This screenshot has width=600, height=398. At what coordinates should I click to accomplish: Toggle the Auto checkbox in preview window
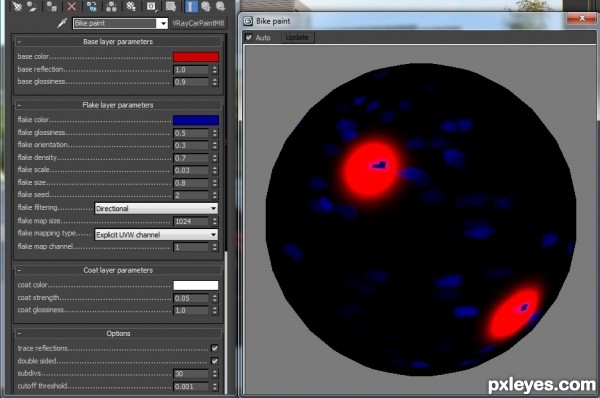249,37
